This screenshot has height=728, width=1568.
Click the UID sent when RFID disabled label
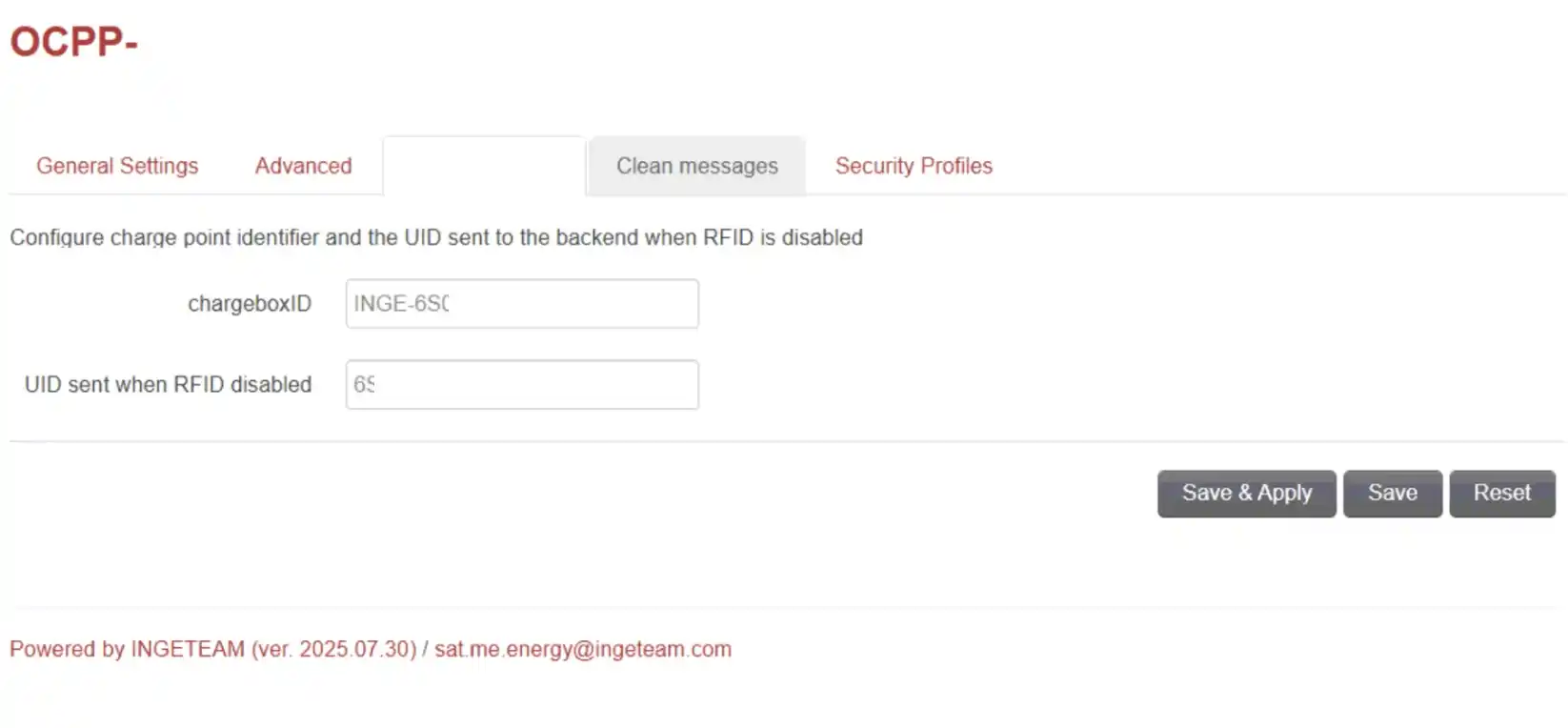click(168, 385)
